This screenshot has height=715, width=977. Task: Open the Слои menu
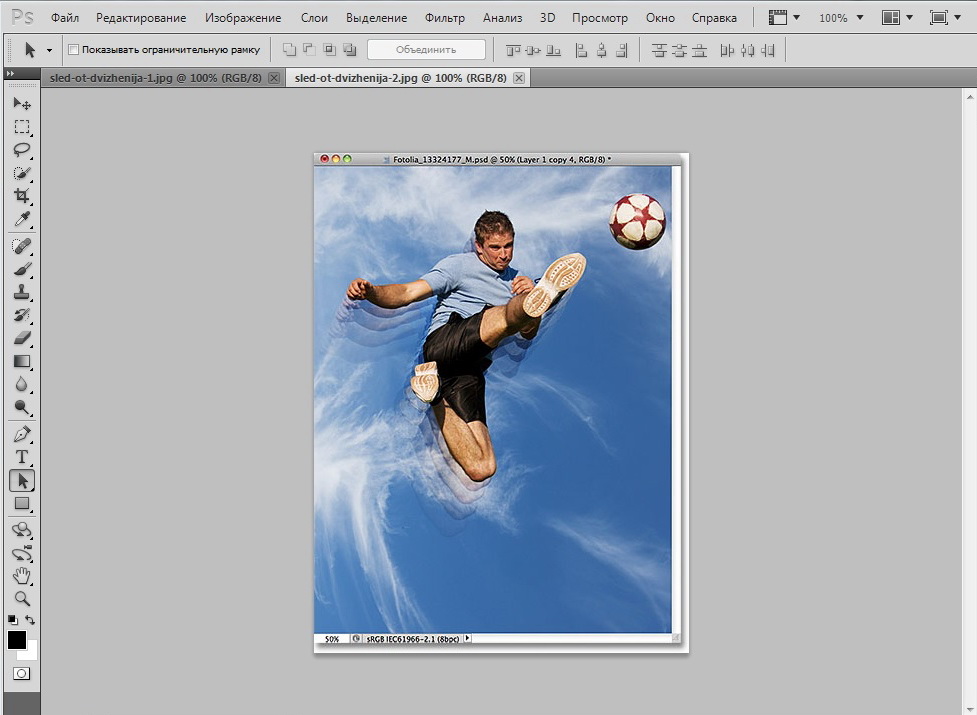click(x=314, y=18)
